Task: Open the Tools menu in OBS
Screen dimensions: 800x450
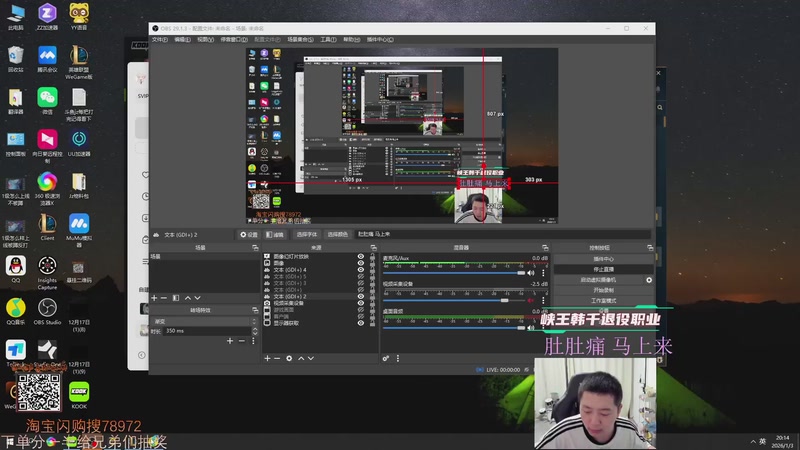Action: tap(328, 40)
